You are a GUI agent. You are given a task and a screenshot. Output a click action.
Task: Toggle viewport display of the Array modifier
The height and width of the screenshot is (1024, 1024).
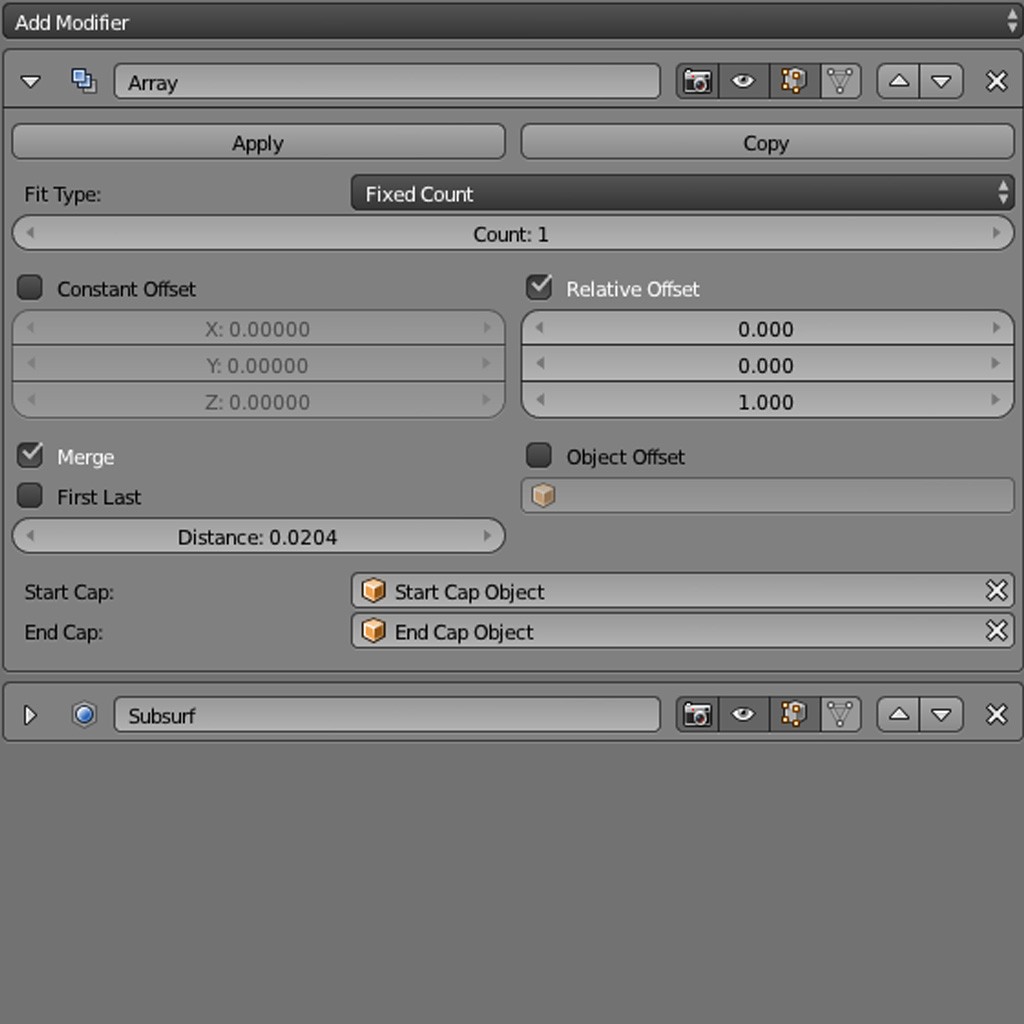pyautogui.click(x=744, y=81)
